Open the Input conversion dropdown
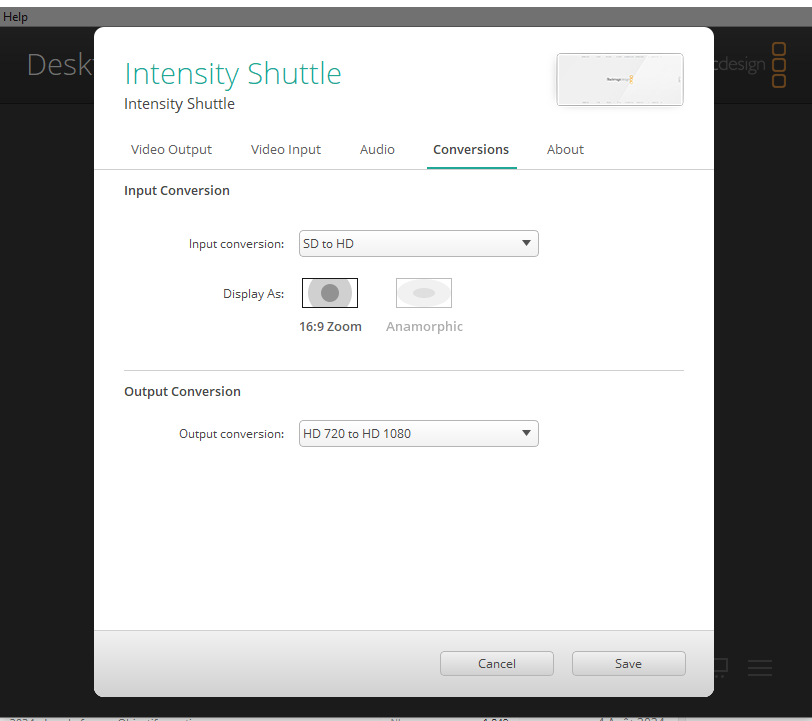812x721 pixels. point(418,243)
